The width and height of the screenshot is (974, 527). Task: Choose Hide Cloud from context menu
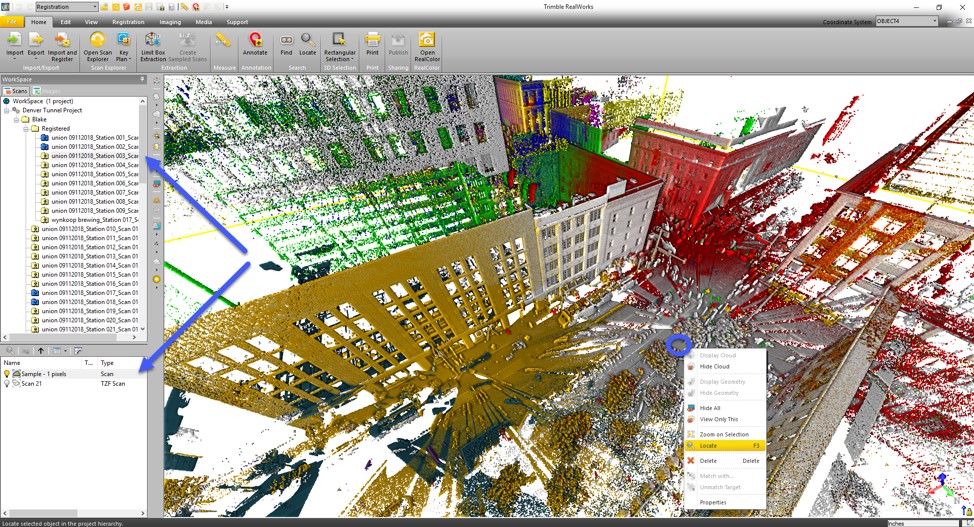click(x=725, y=367)
